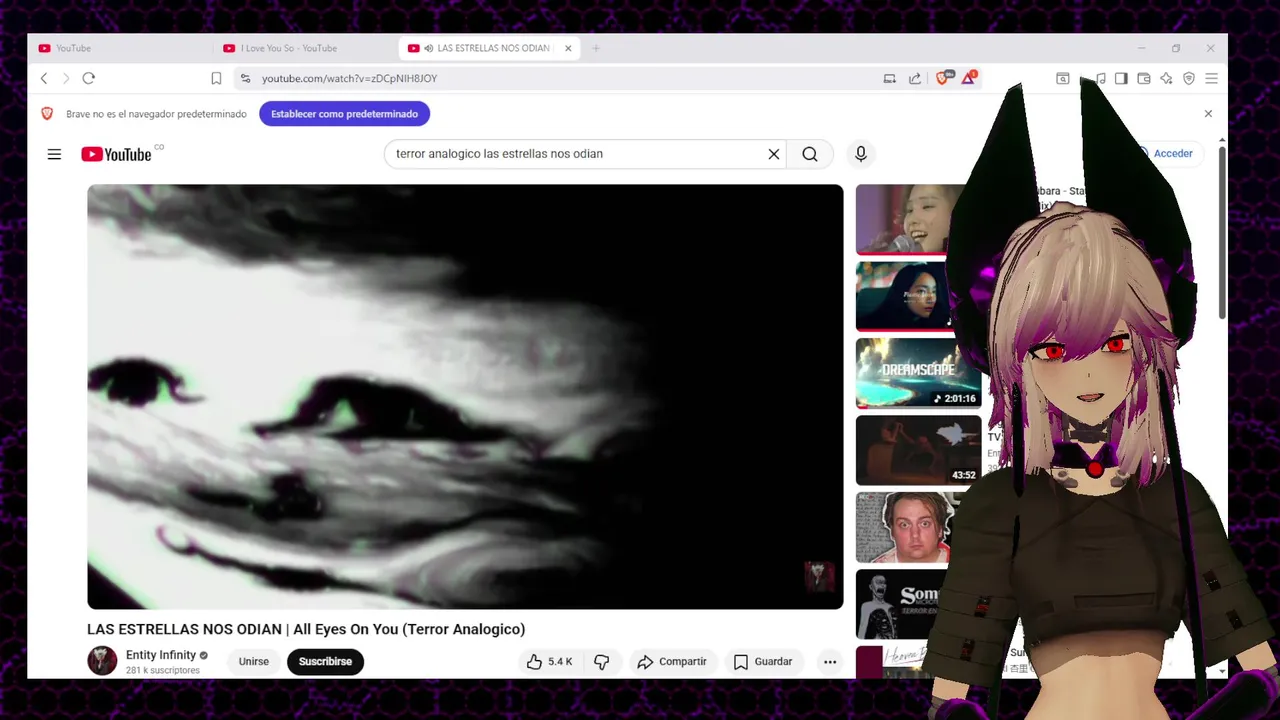Click the Unirse join button
The height and width of the screenshot is (720, 1280).
click(x=254, y=661)
